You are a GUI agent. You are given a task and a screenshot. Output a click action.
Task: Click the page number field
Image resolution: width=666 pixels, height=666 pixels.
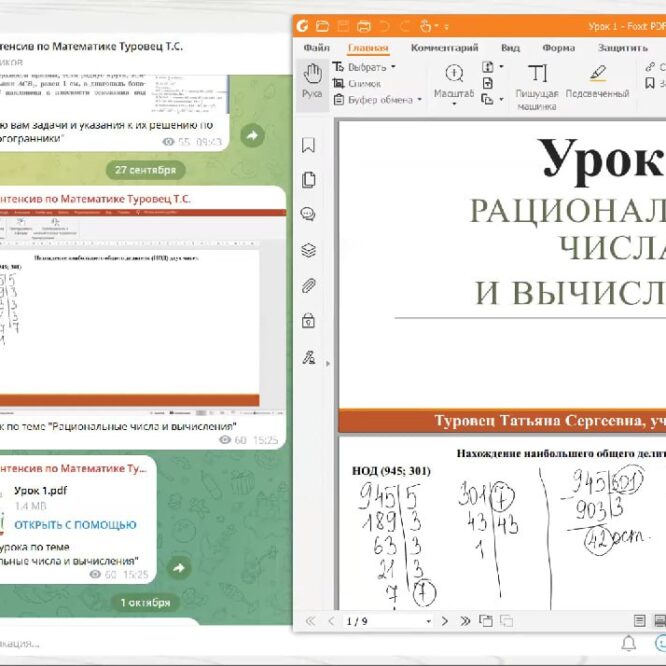[x=380, y=621]
